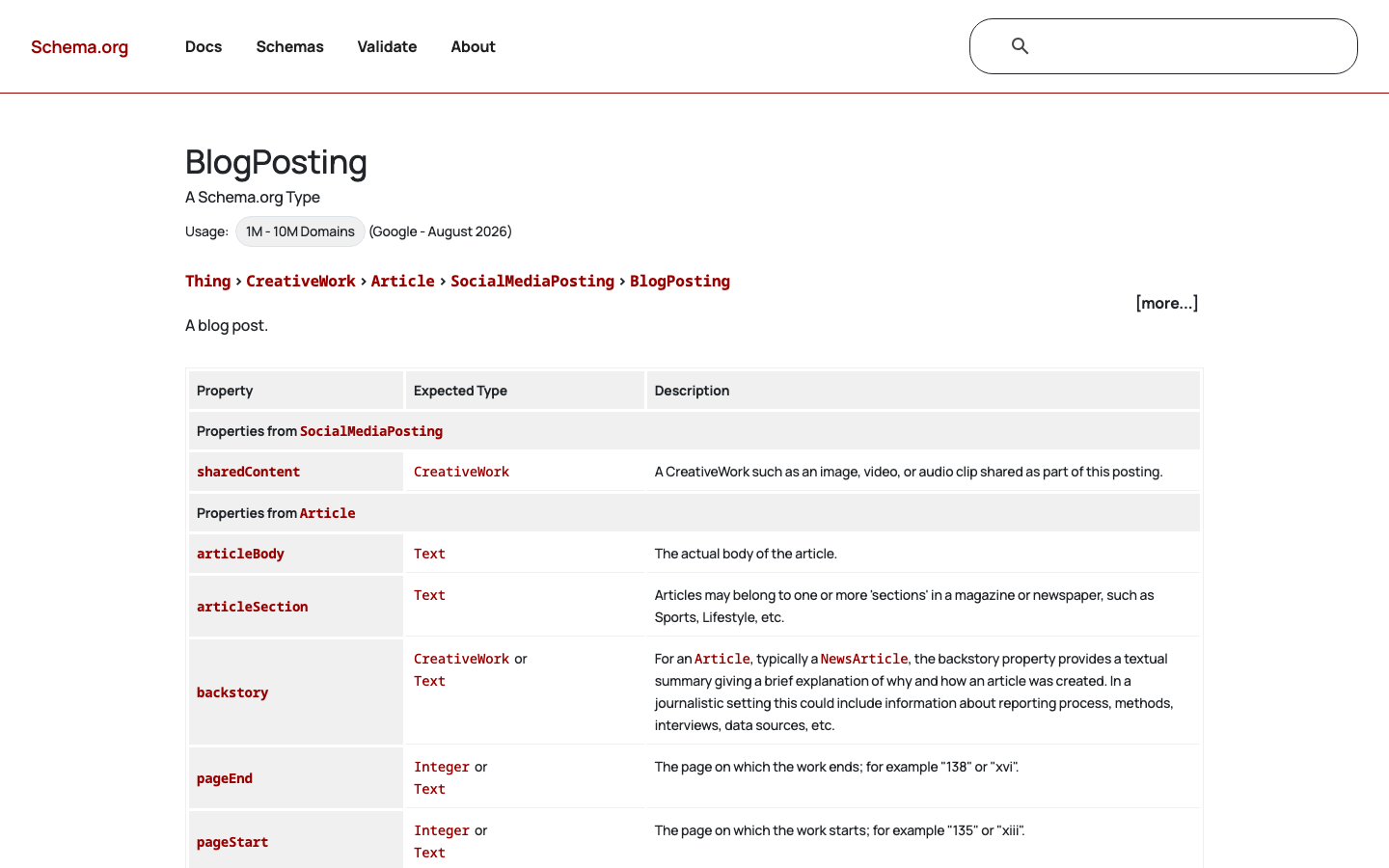Screen dimensions: 1389x868
Task: Click the Text type in articleSection row
Action: [429, 595]
